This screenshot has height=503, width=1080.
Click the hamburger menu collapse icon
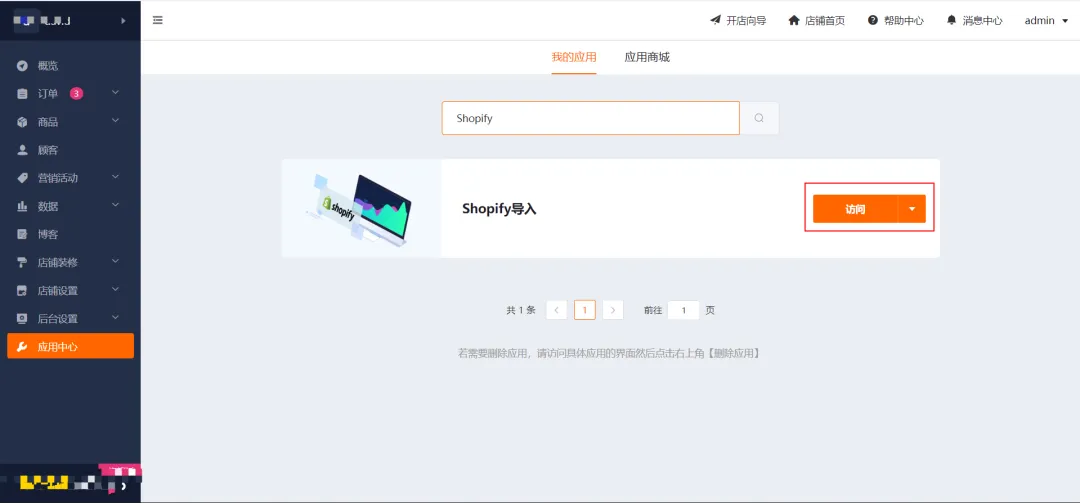158,20
